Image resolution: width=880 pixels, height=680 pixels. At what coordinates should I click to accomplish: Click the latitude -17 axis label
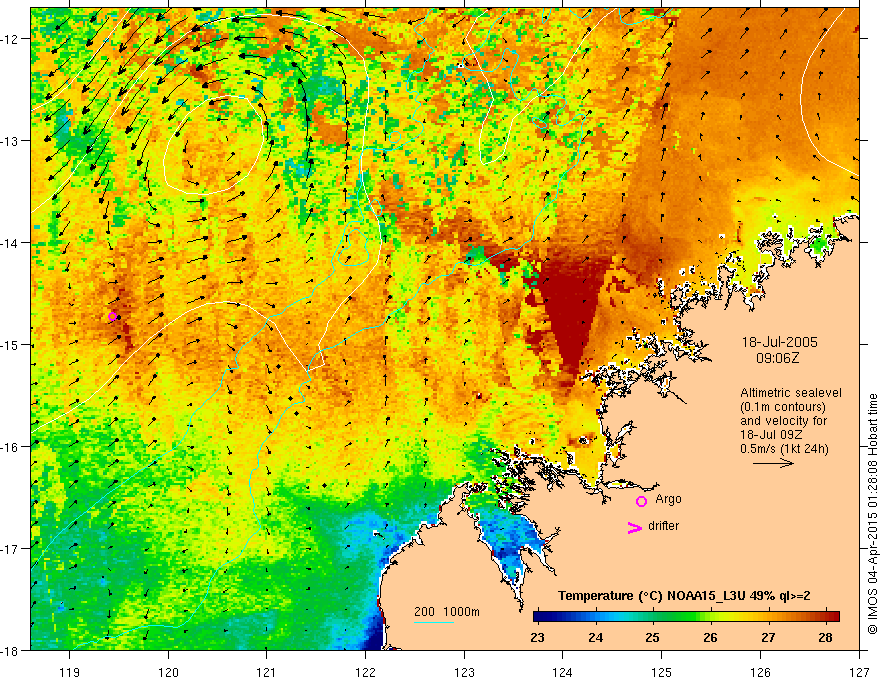point(10,548)
